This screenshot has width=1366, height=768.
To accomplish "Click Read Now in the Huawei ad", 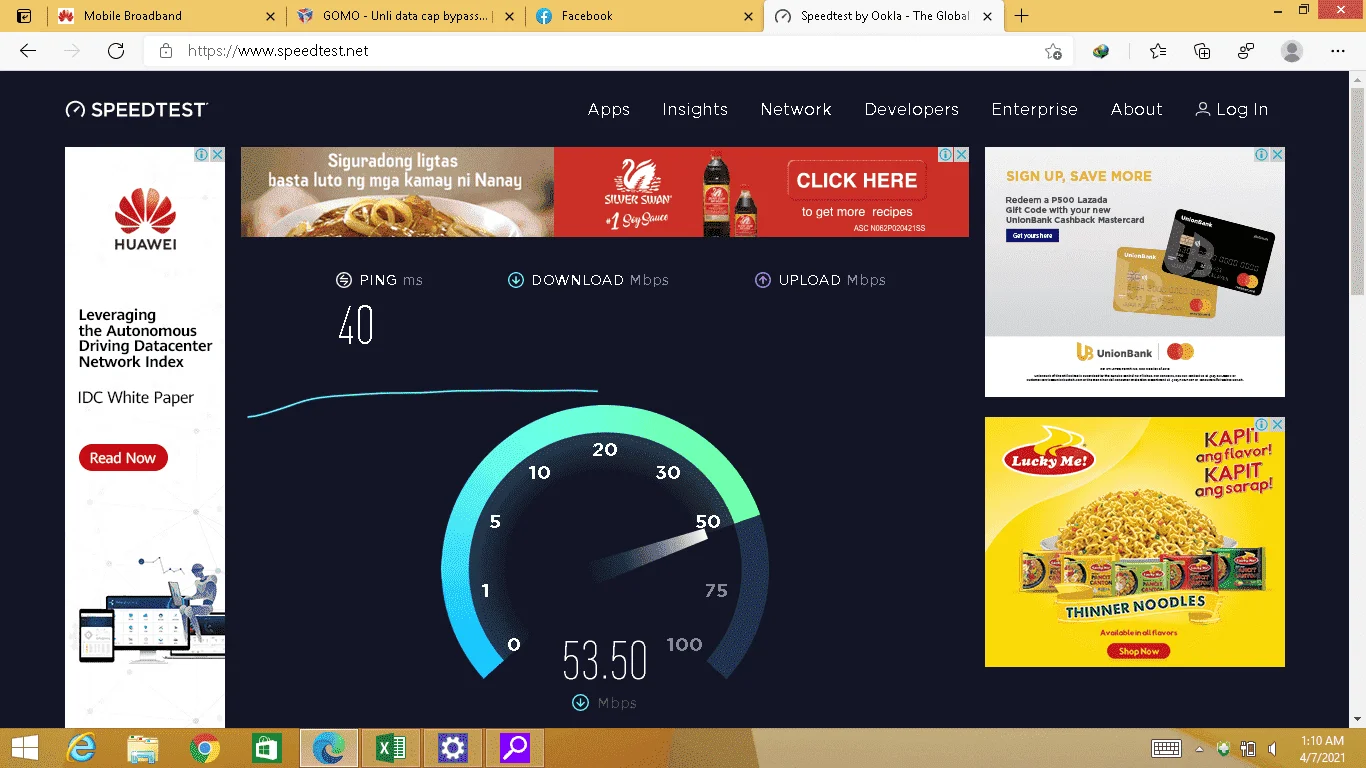I will [123, 458].
